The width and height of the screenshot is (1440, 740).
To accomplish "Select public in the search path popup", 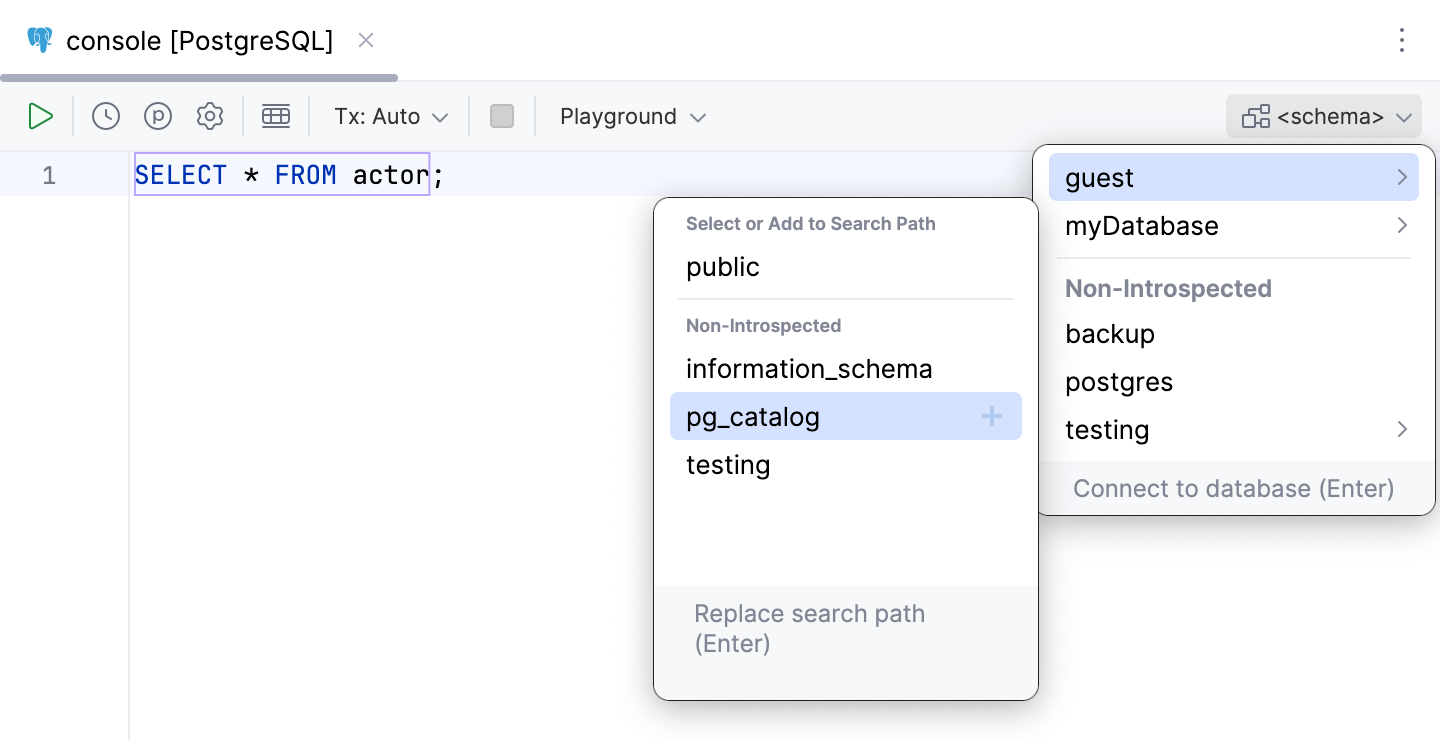I will (x=722, y=267).
